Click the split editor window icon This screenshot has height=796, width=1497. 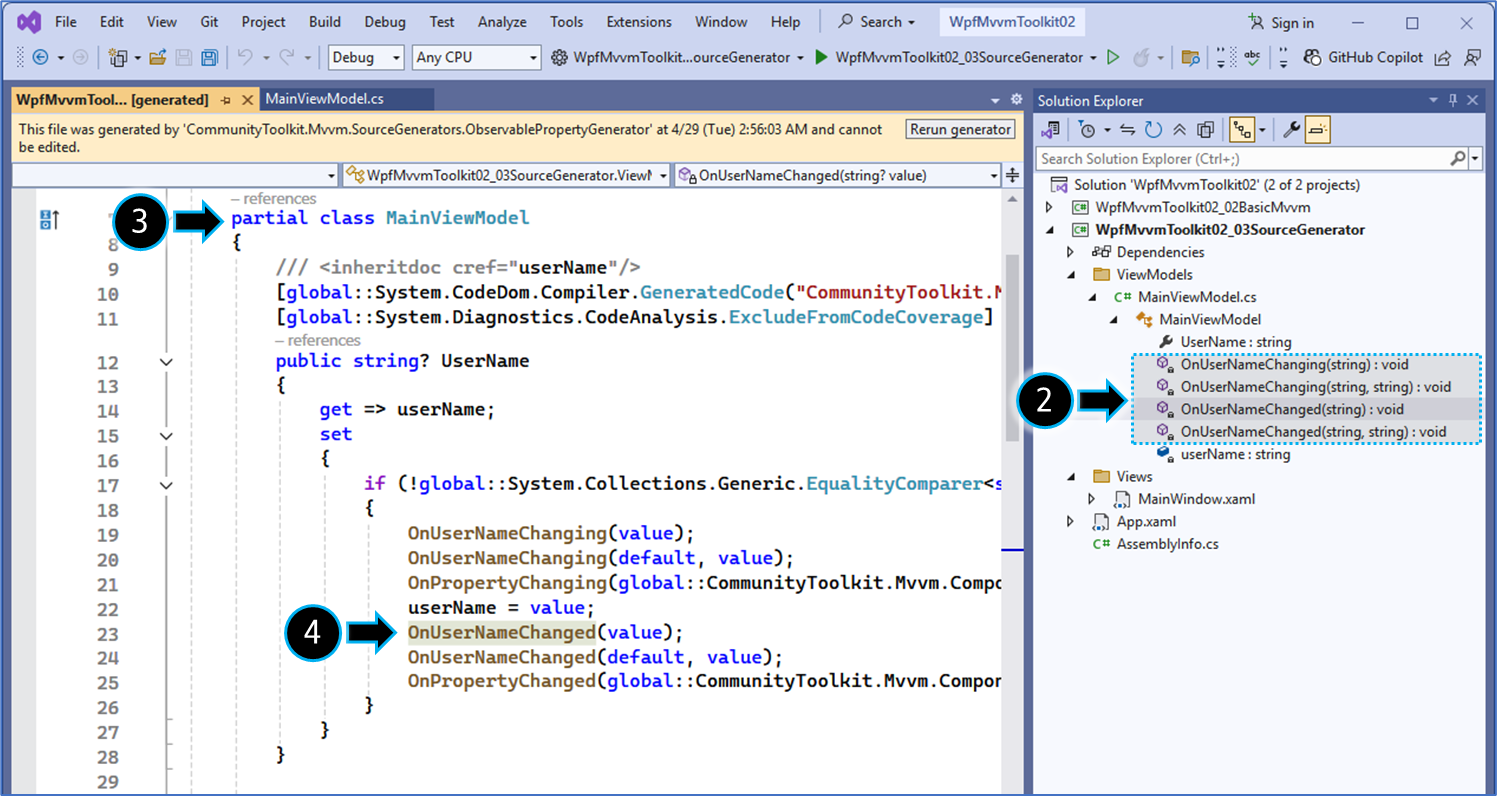click(1012, 176)
